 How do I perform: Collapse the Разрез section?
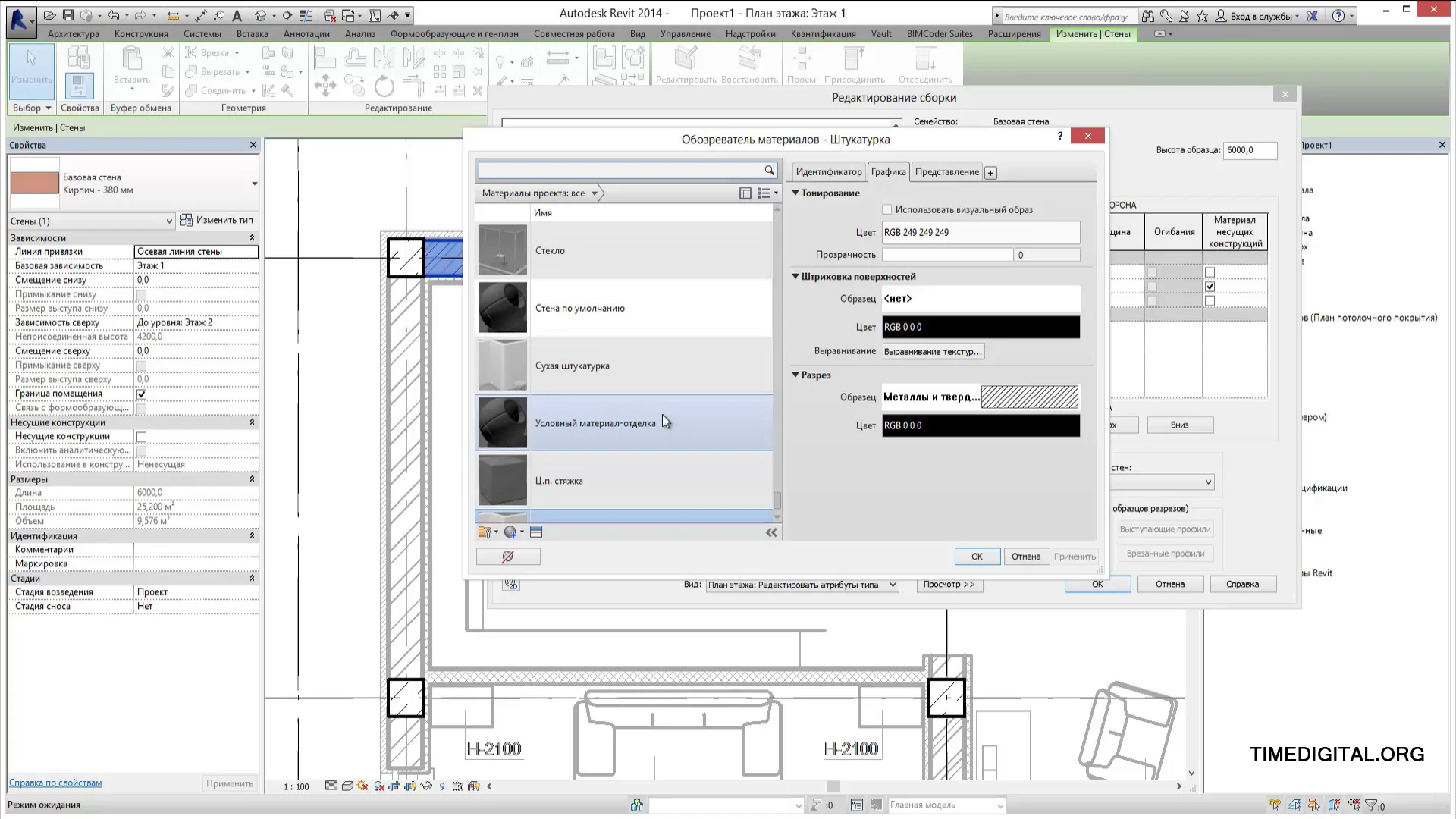point(795,375)
